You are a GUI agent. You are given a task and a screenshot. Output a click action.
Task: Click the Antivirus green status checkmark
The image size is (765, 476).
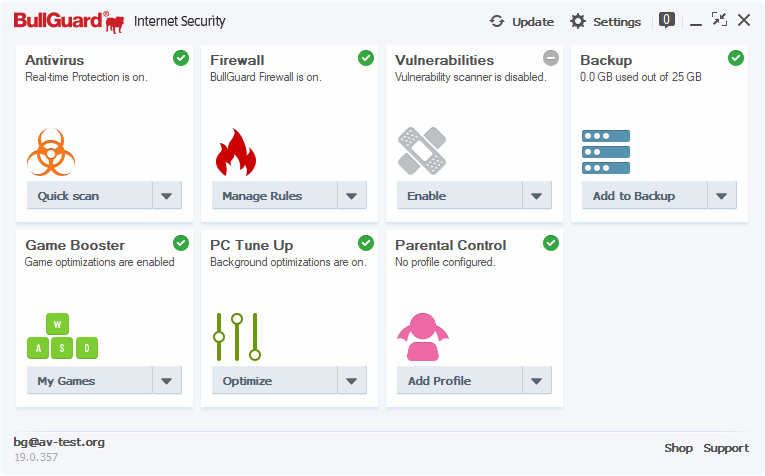click(x=181, y=58)
